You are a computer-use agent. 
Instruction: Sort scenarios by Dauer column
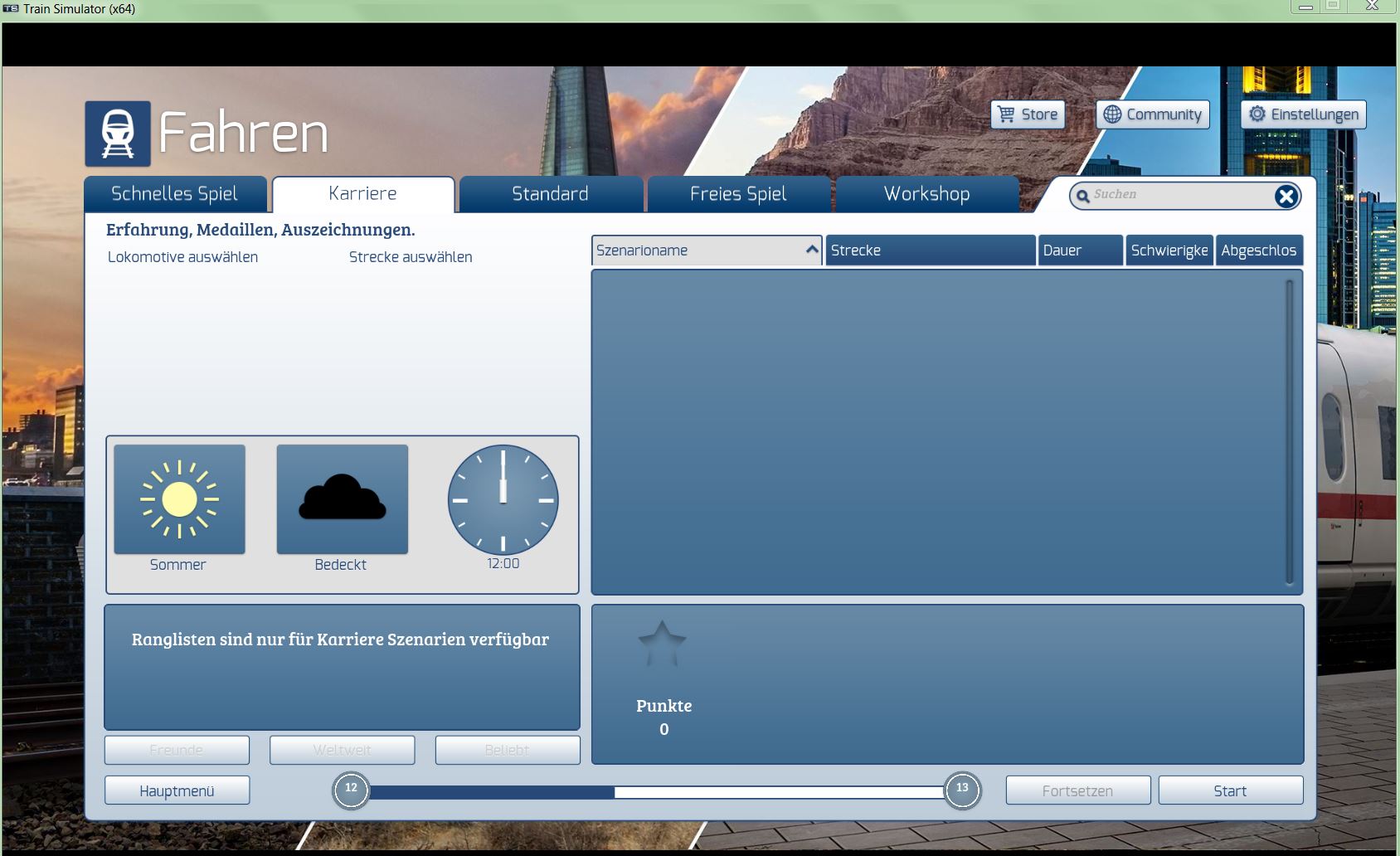pos(1081,250)
